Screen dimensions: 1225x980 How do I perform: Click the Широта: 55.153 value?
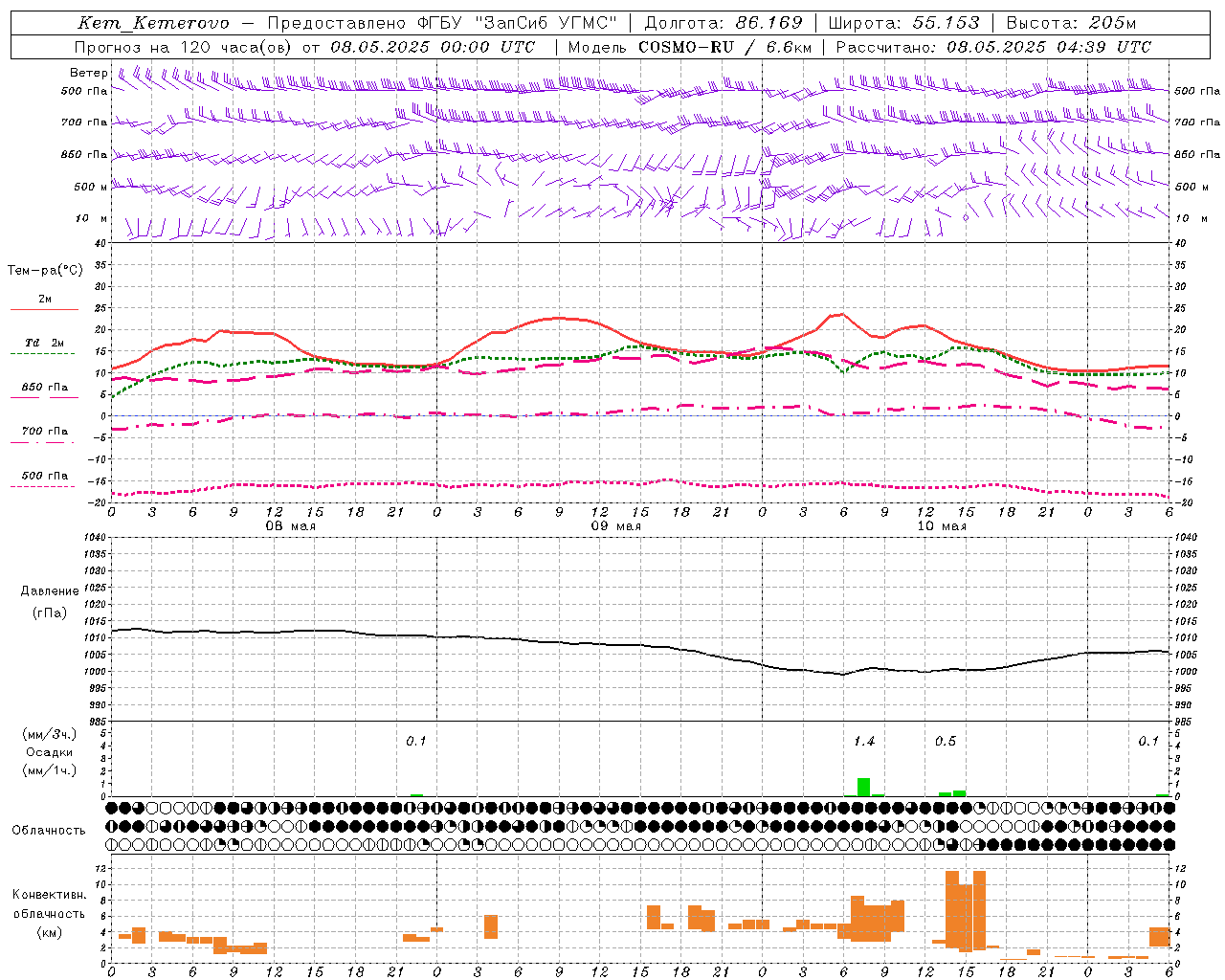[903, 23]
